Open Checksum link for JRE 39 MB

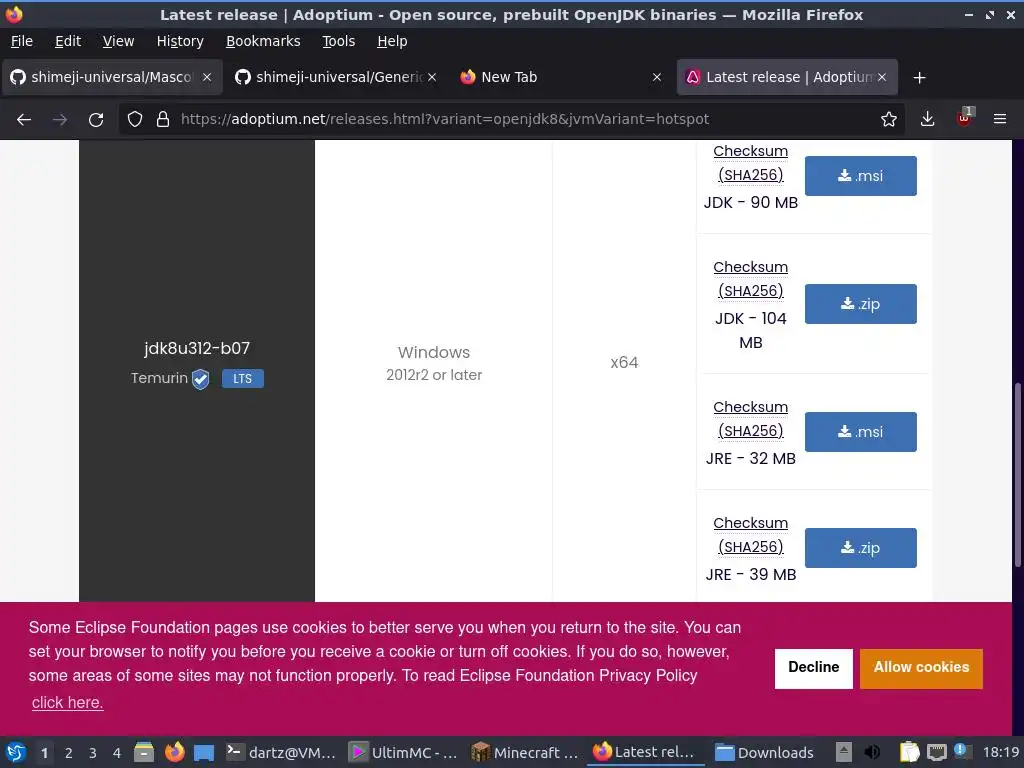[750, 535]
